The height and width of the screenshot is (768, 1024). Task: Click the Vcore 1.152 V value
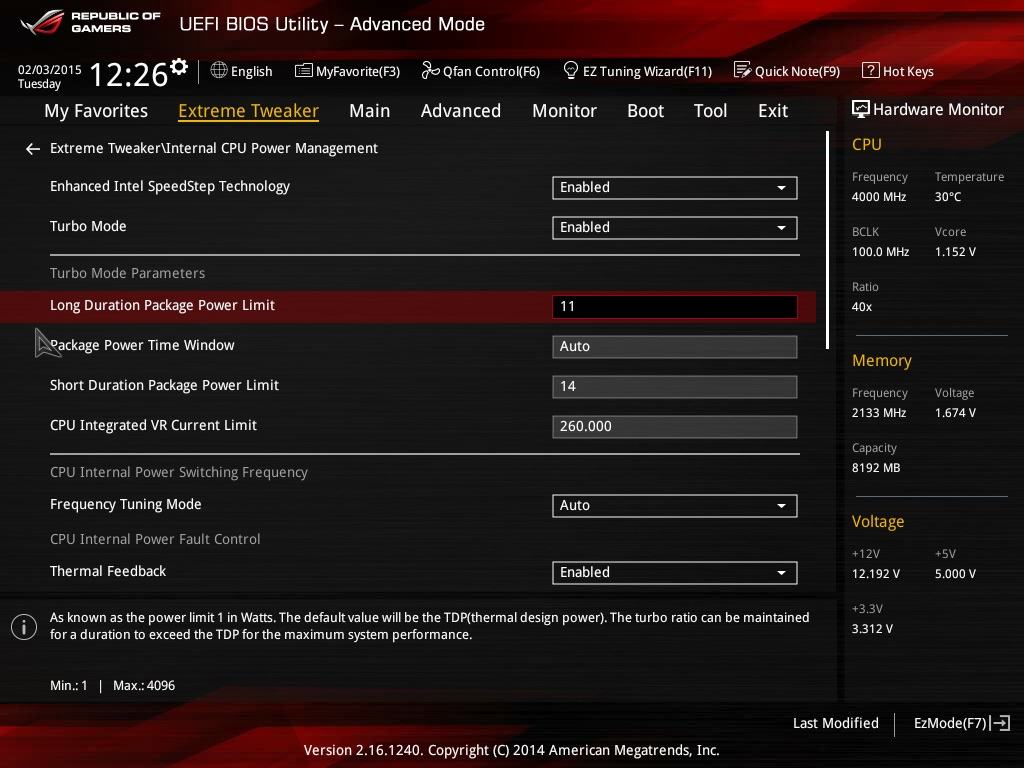point(955,251)
